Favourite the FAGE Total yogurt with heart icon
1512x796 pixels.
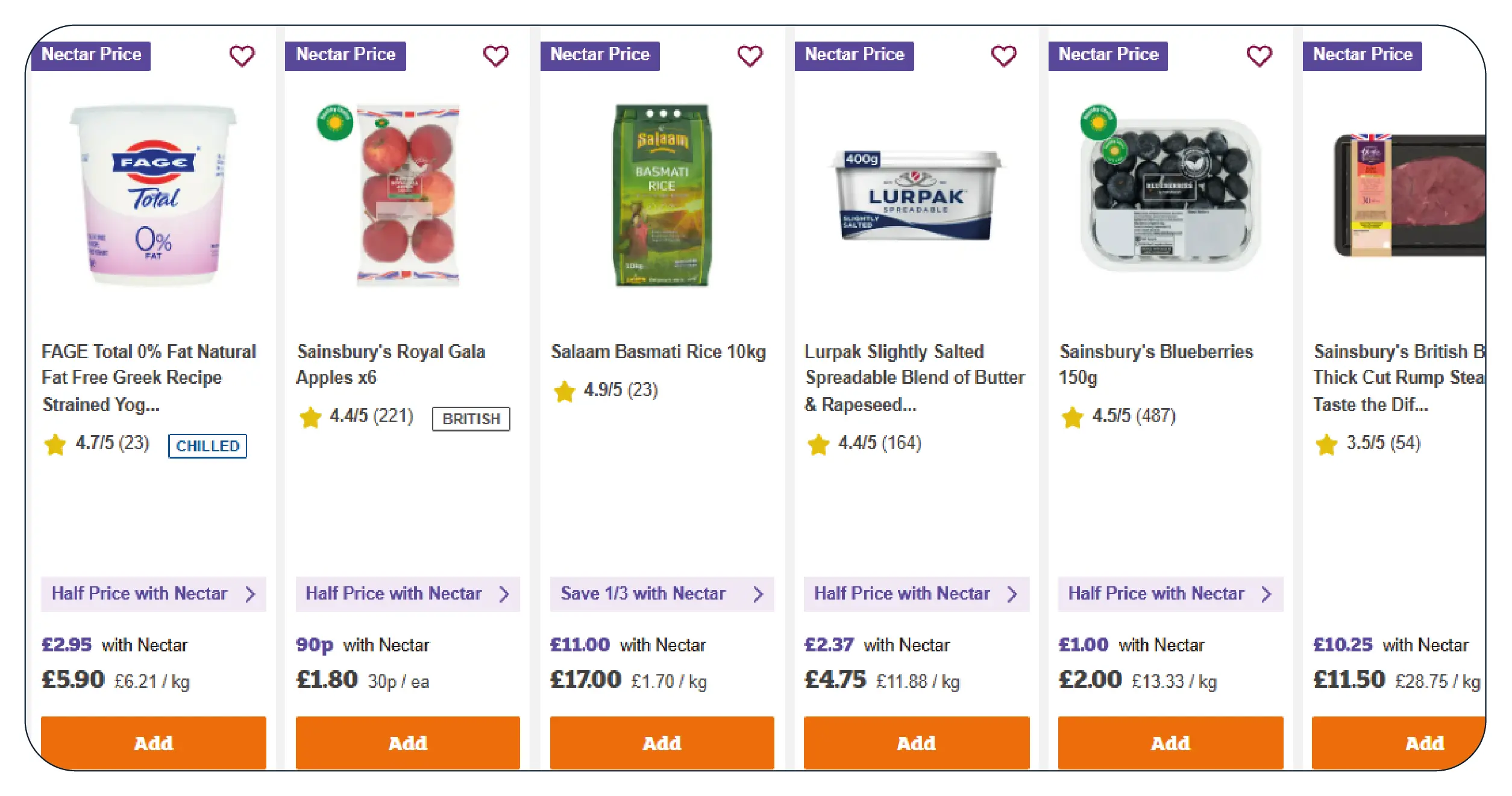(x=242, y=56)
